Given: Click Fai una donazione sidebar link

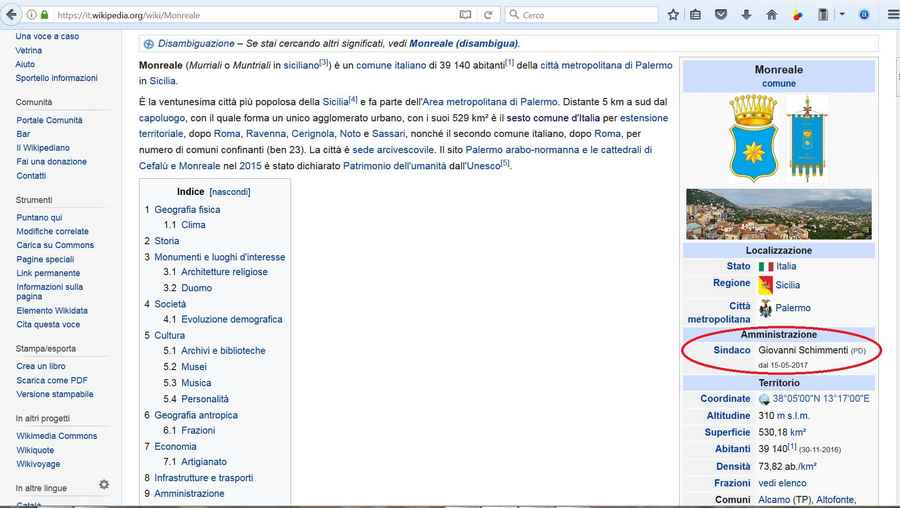Looking at the screenshot, I should point(52,162).
